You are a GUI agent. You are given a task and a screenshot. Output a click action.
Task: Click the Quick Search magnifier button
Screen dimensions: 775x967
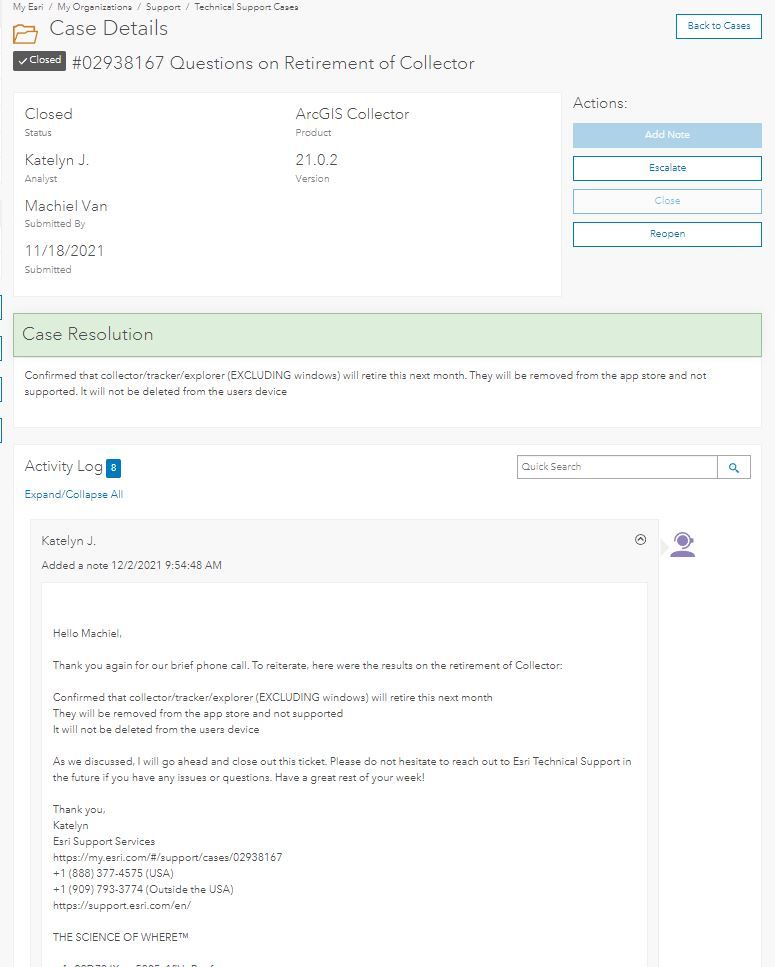tap(734, 467)
